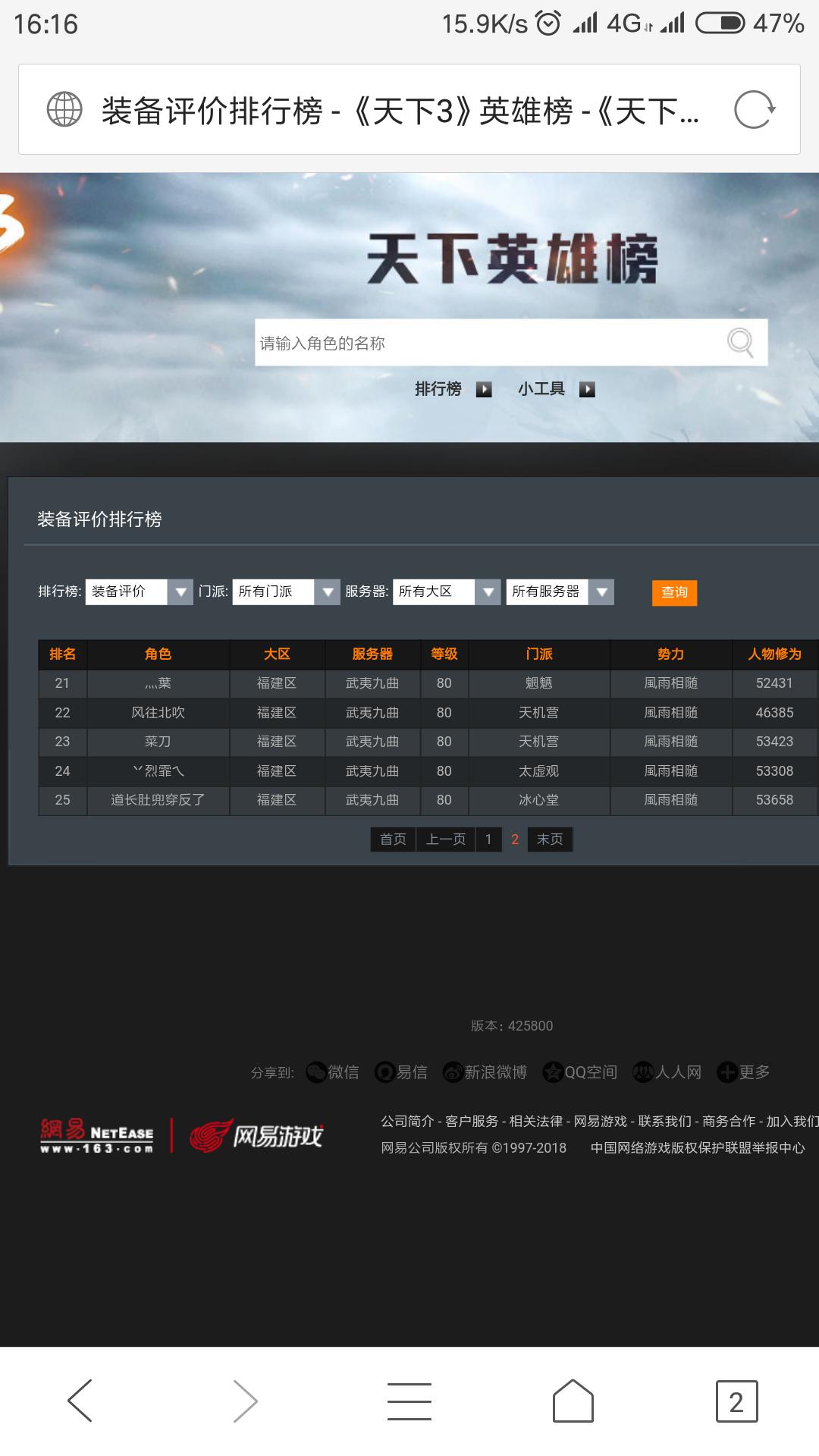Image resolution: width=819 pixels, height=1456 pixels.
Task: Share to 易信 icon
Action: (x=385, y=1072)
